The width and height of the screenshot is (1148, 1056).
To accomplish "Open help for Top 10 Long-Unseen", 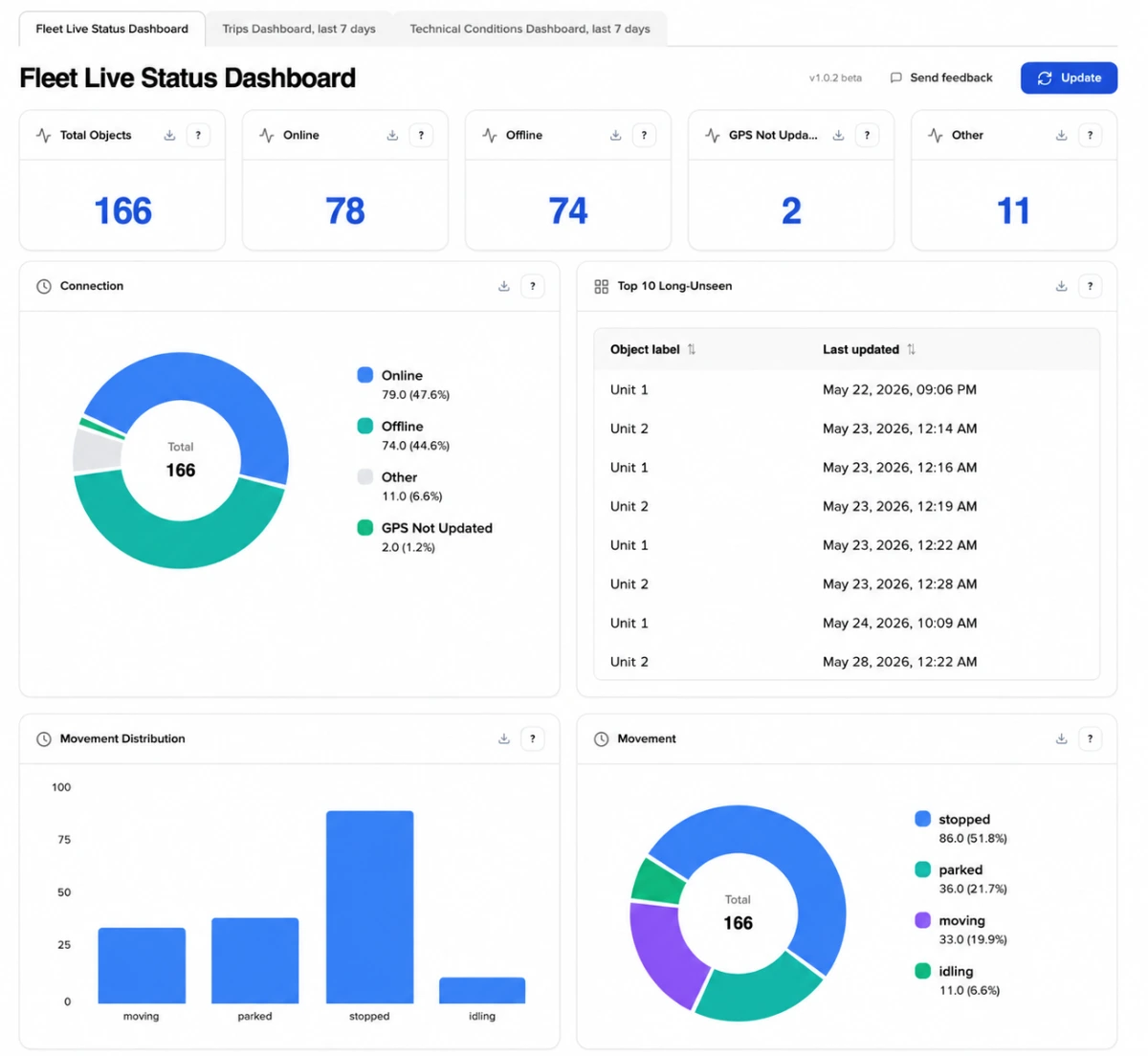I will 1090,286.
